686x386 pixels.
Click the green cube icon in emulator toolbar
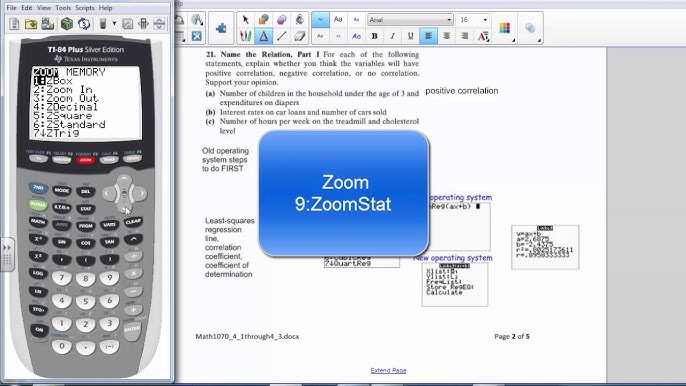click(x=67, y=24)
